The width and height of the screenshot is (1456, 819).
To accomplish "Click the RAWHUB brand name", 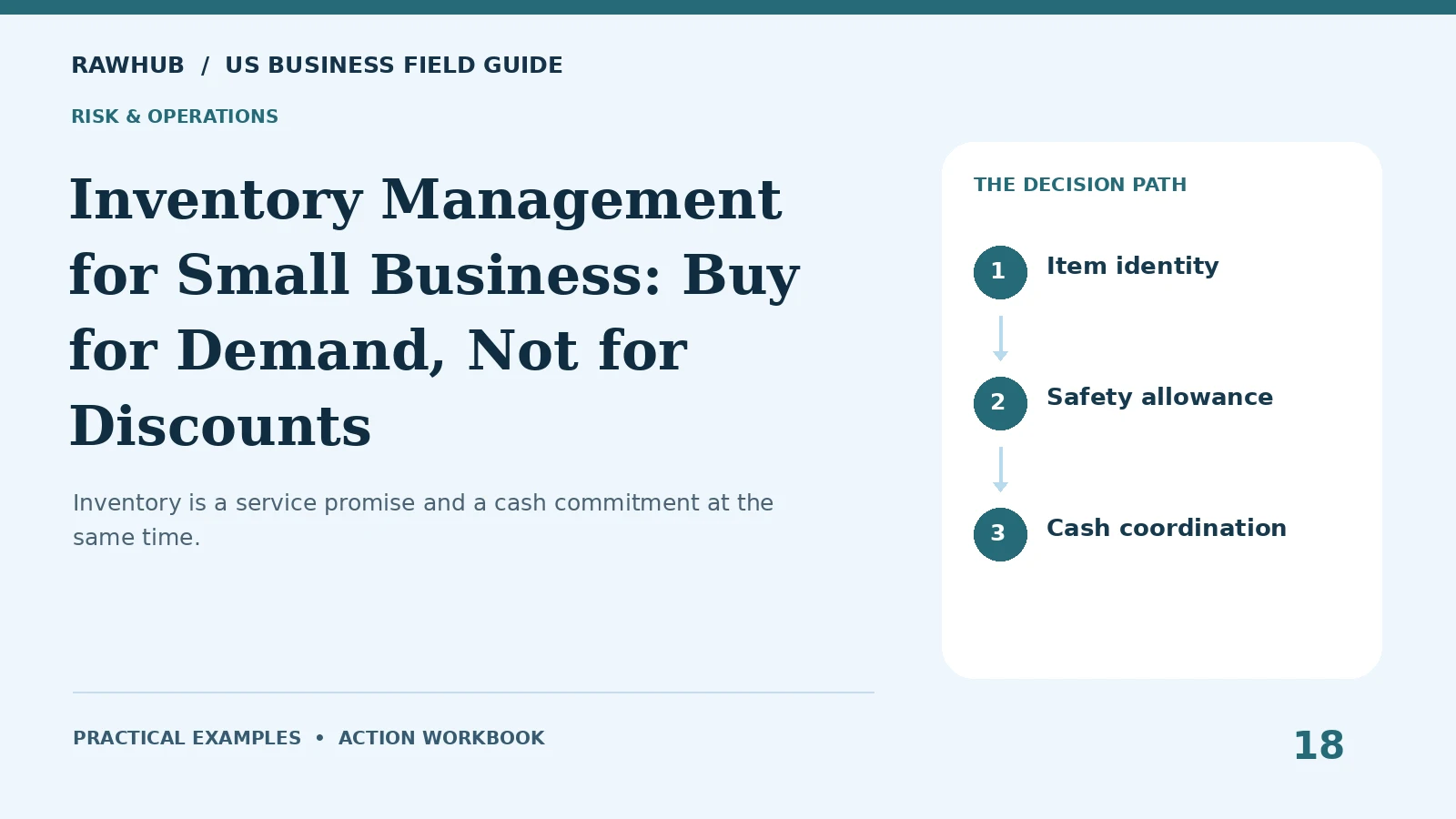I will point(127,66).
